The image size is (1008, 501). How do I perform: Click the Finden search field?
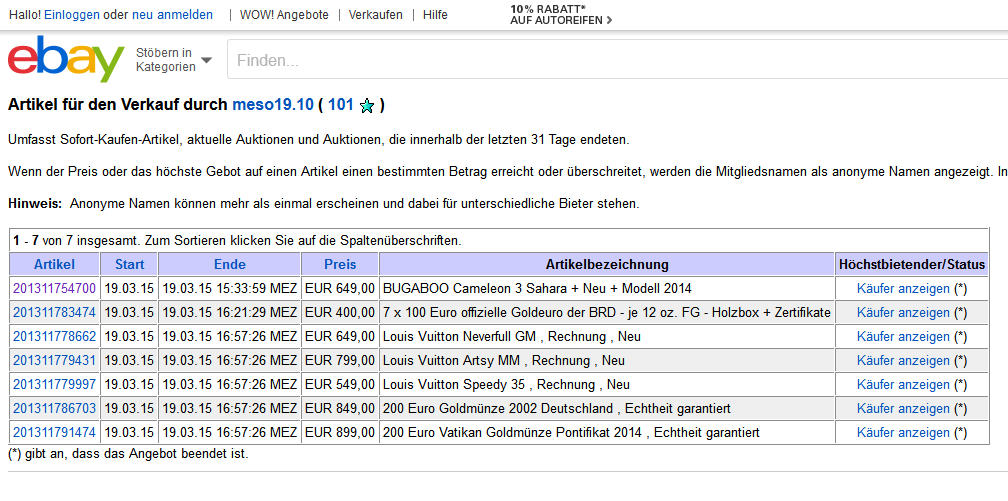pos(617,60)
